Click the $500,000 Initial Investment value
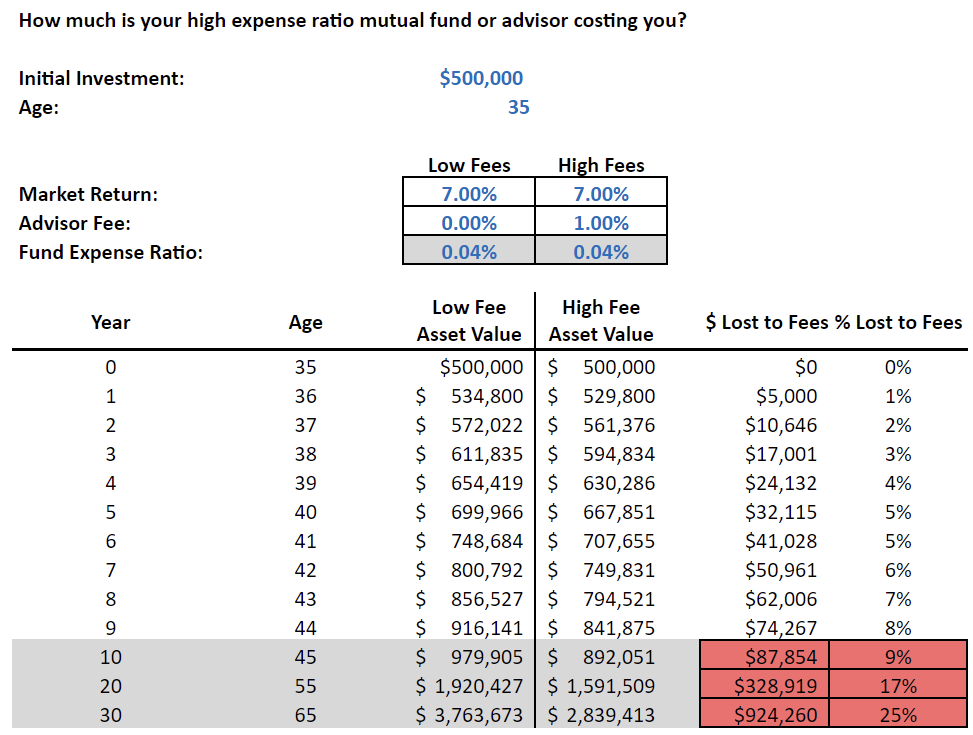973x735 pixels. pos(481,78)
